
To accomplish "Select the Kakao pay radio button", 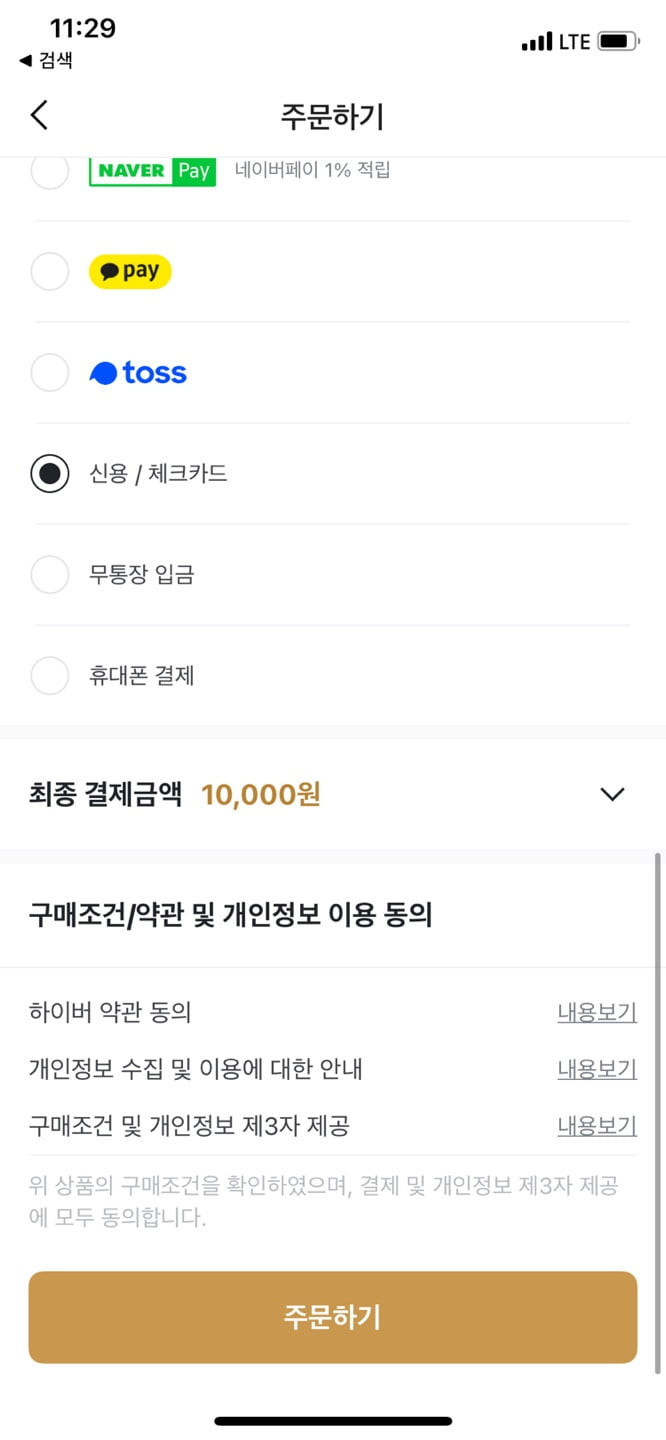I will pyautogui.click(x=50, y=271).
